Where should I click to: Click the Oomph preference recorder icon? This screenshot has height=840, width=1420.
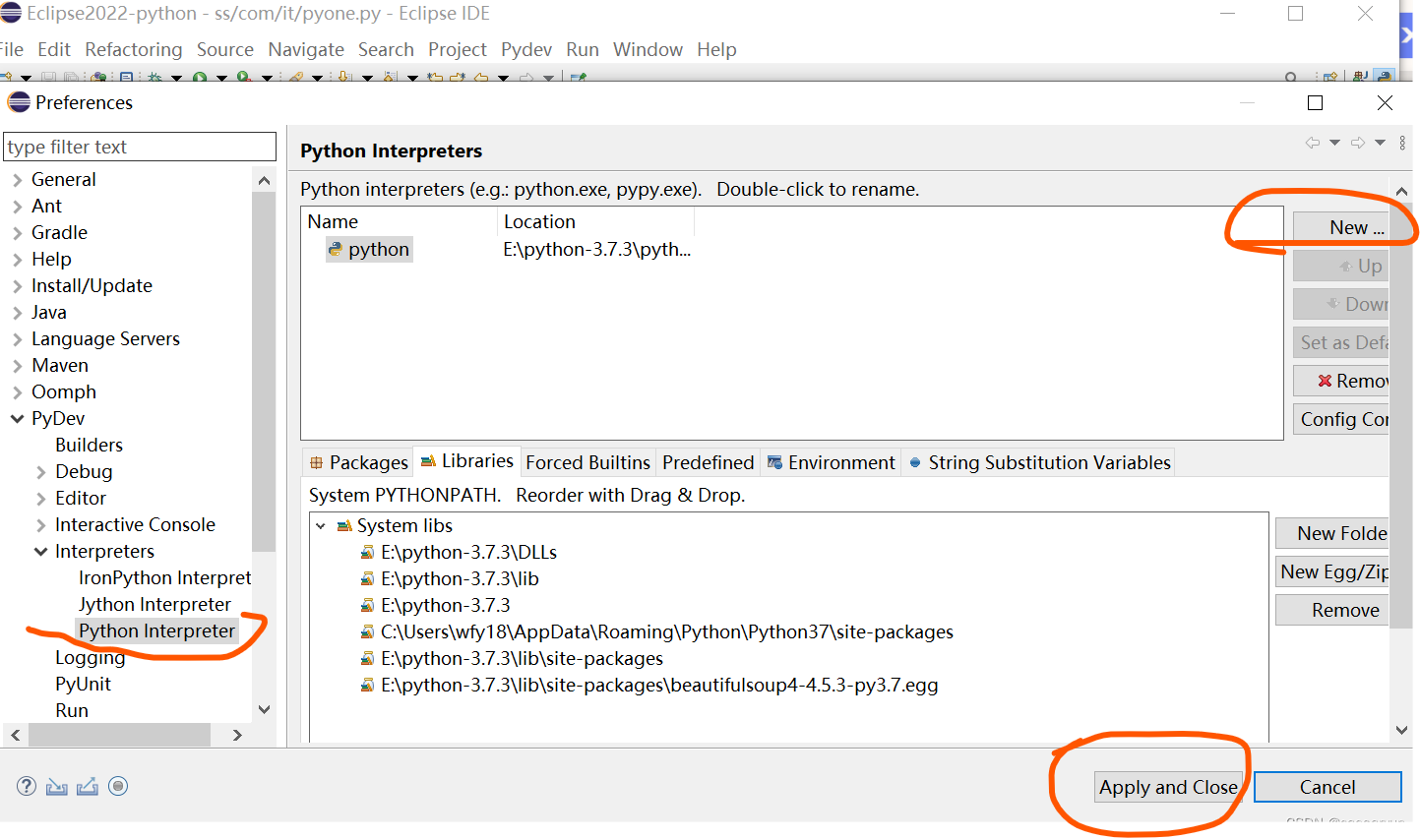tap(118, 786)
